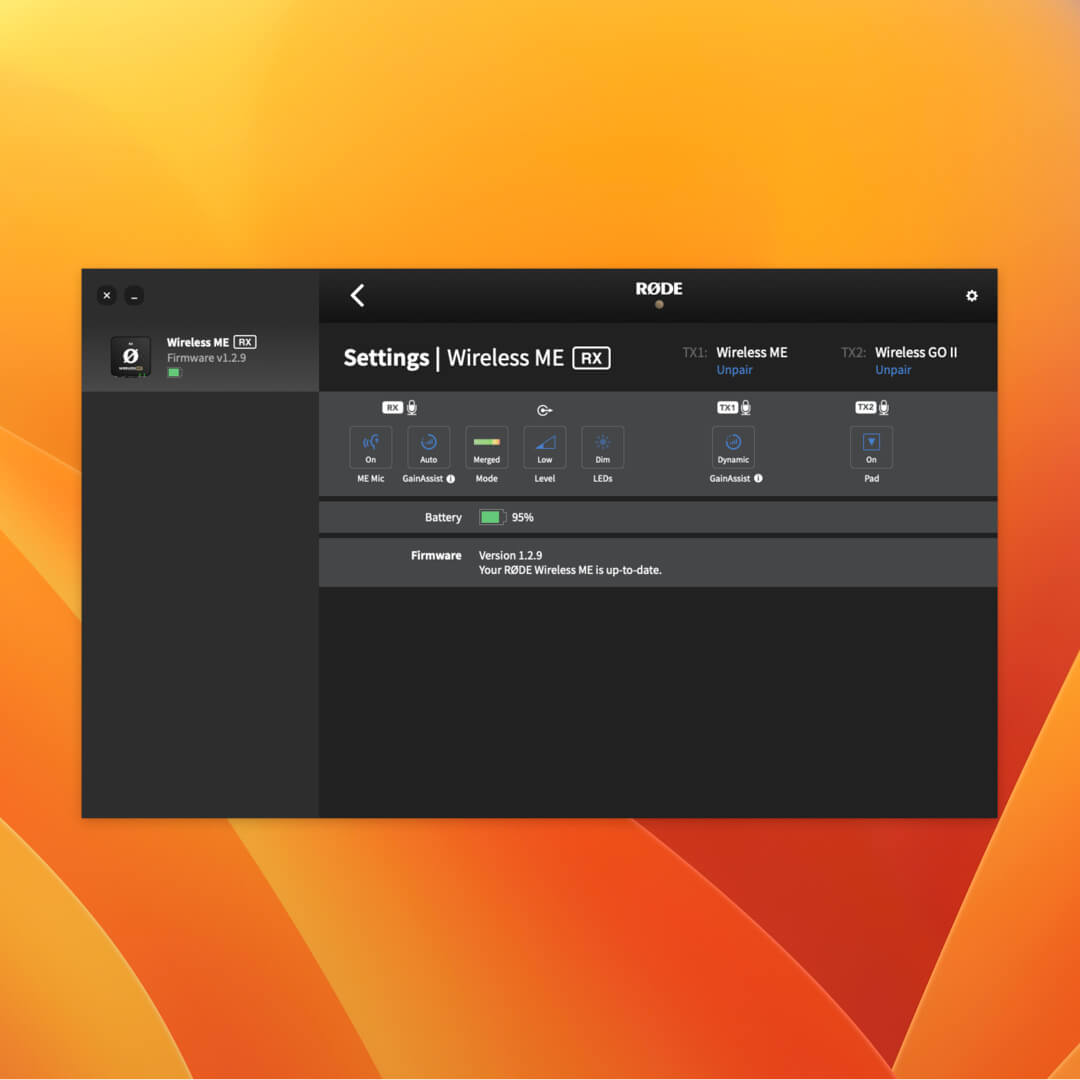Select Wireless ME RX device in sidebar
Image resolution: width=1080 pixels, height=1080 pixels.
210,356
